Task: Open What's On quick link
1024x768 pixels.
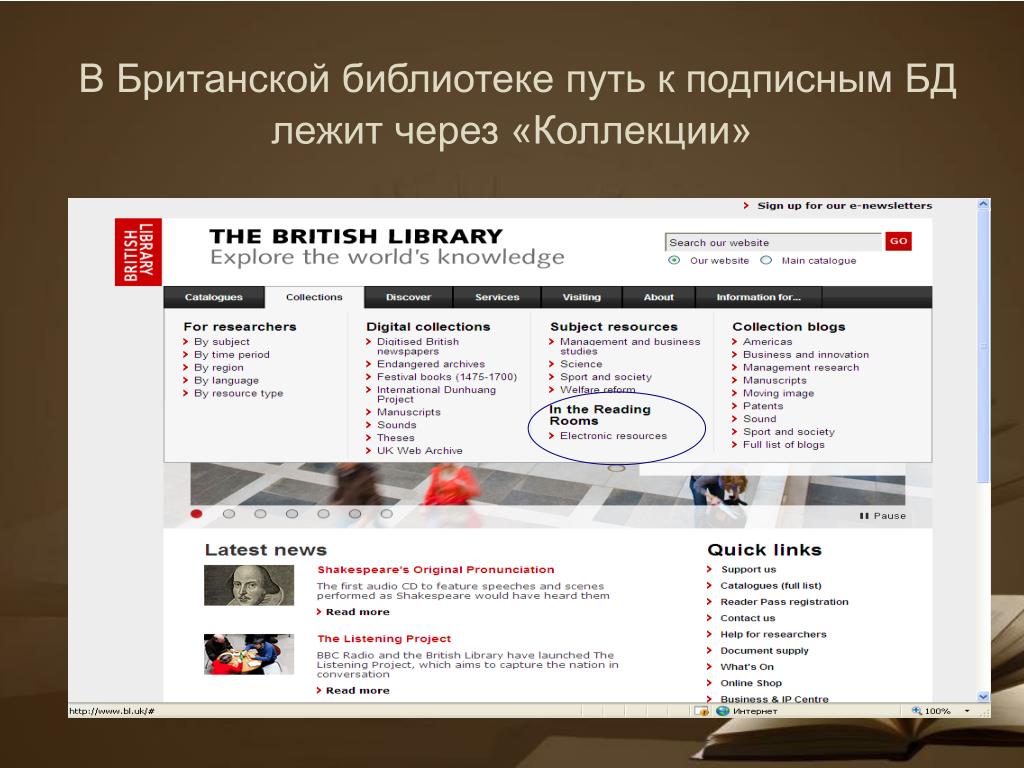Action: click(746, 667)
